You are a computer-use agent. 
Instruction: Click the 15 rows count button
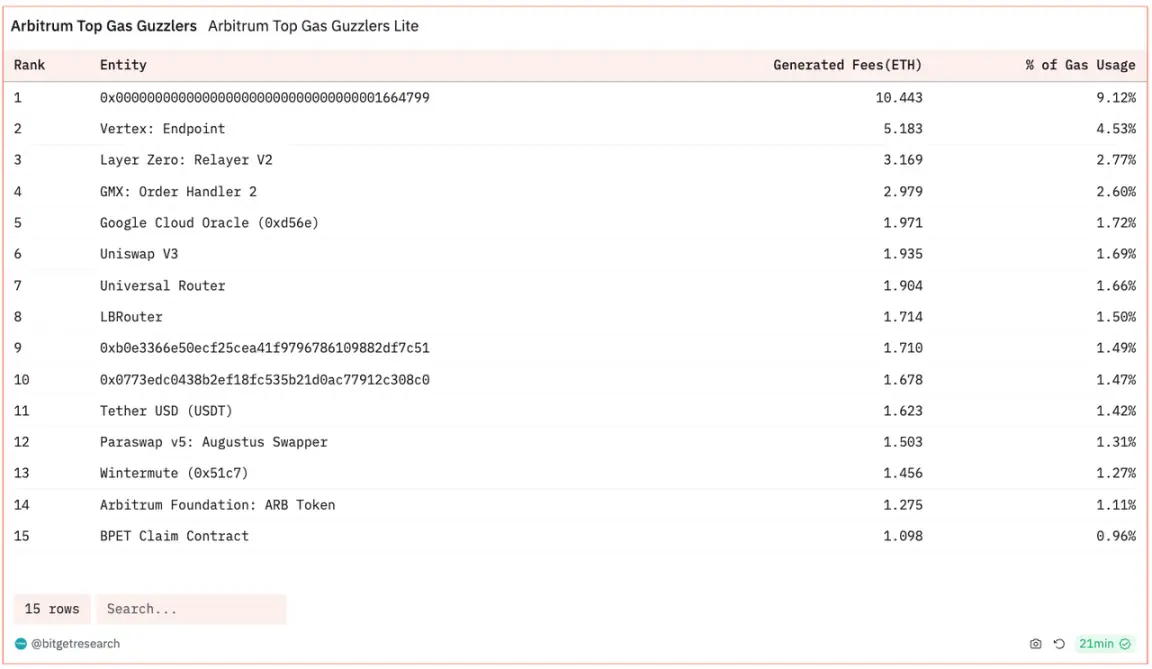pyautogui.click(x=51, y=609)
